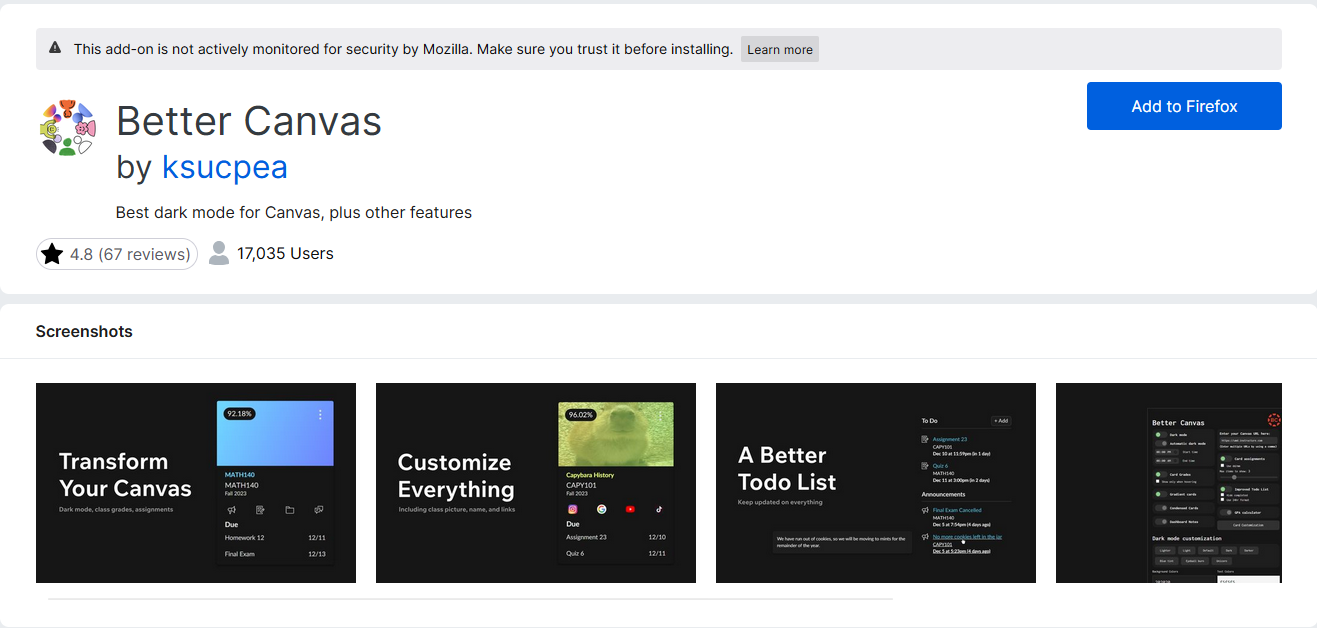Click the files folder icon on MATH140 card
Image resolution: width=1317 pixels, height=628 pixels.
click(291, 510)
